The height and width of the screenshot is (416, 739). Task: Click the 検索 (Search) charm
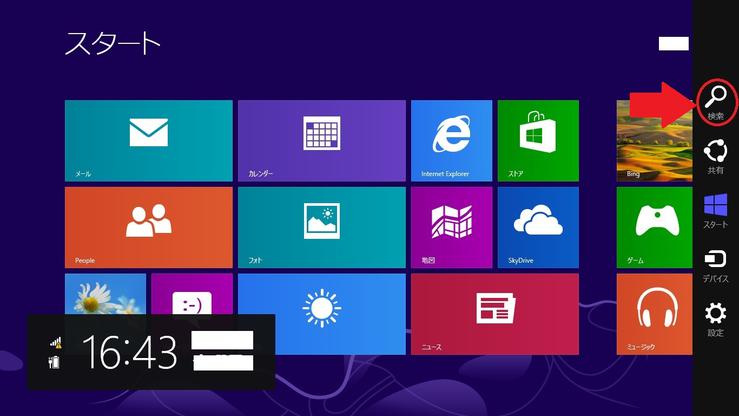[x=716, y=100]
